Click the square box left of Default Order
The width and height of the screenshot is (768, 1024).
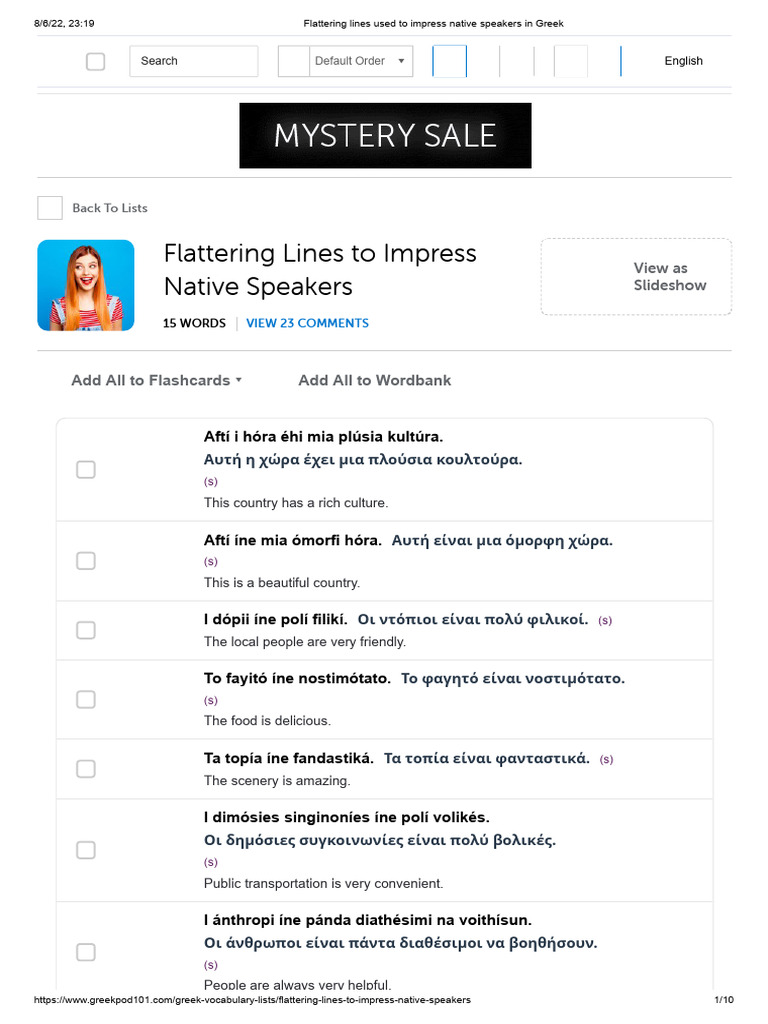click(294, 61)
